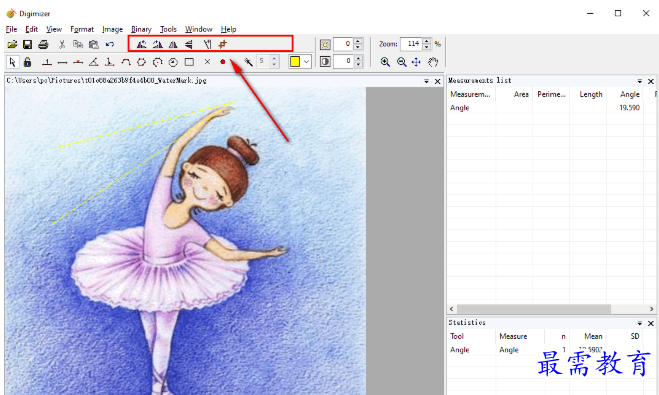
Task: Increase the wand tolerance value
Action: tap(274, 59)
